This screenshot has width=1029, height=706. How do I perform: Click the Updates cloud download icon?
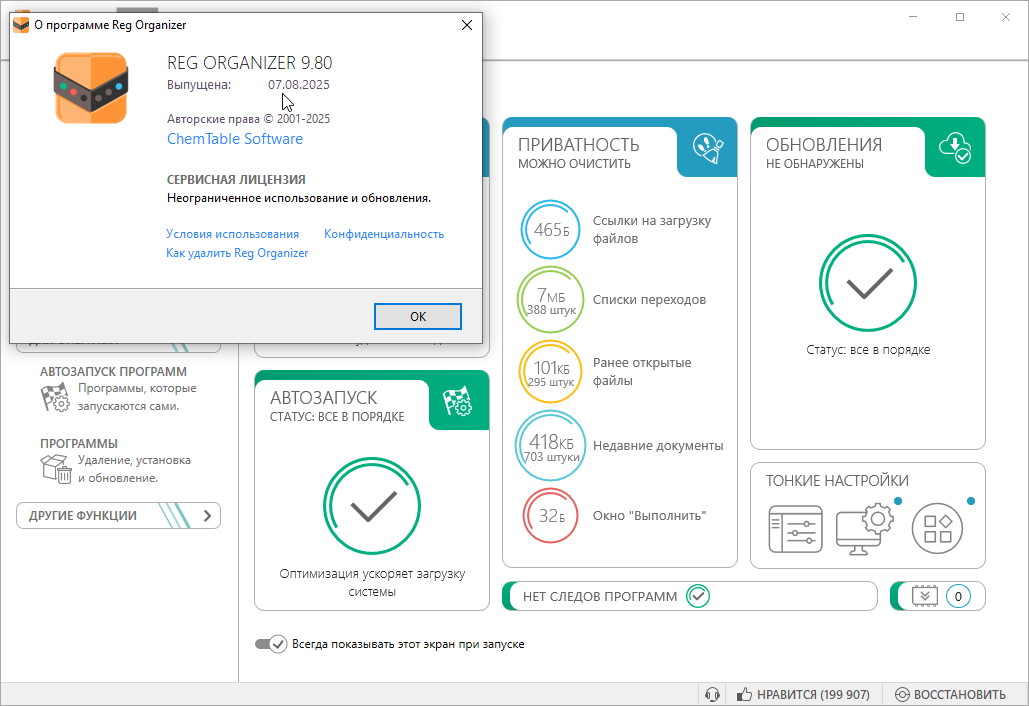[955, 148]
